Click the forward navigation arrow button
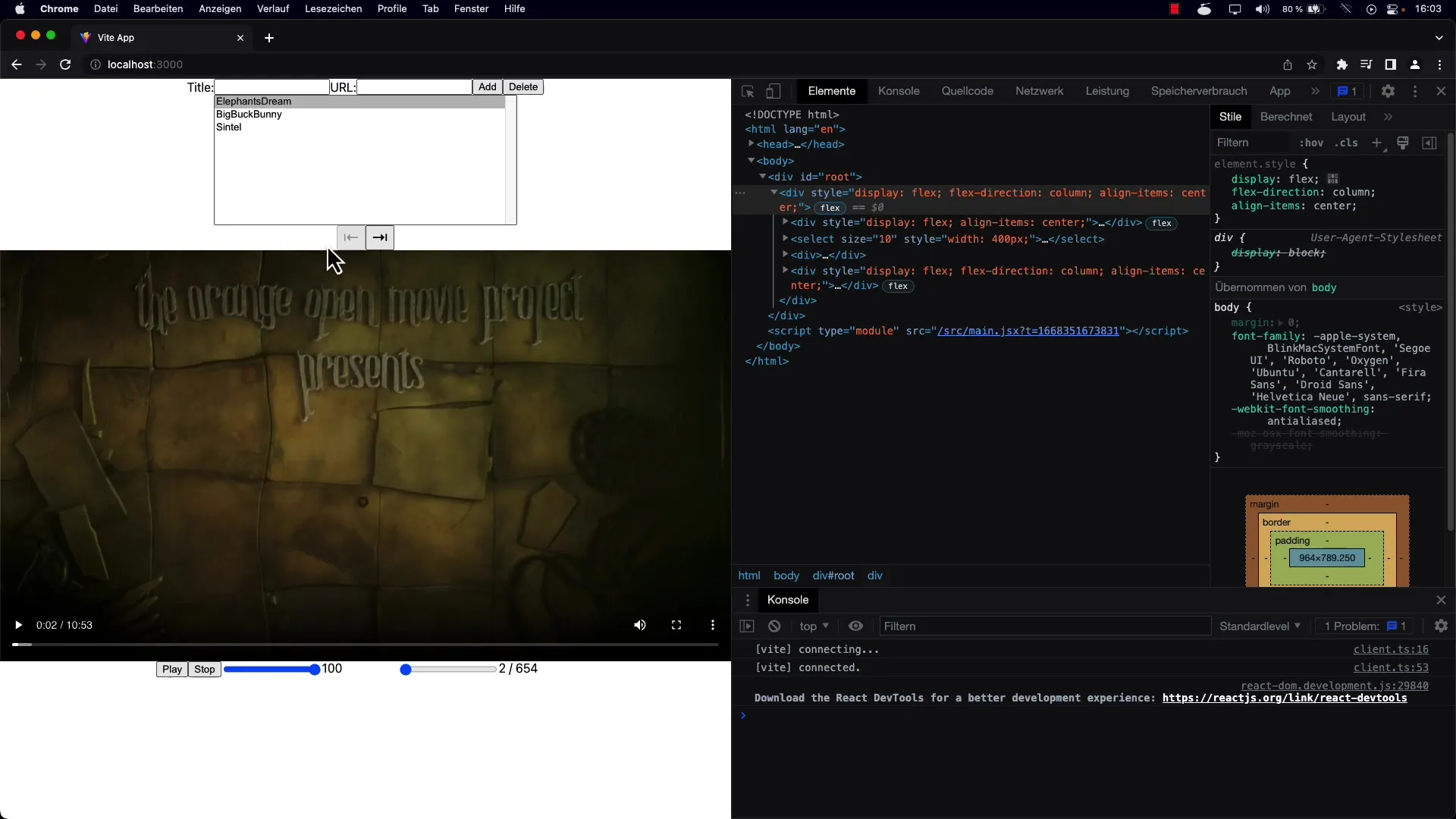Screen dimensions: 1456x819 pyautogui.click(x=380, y=237)
